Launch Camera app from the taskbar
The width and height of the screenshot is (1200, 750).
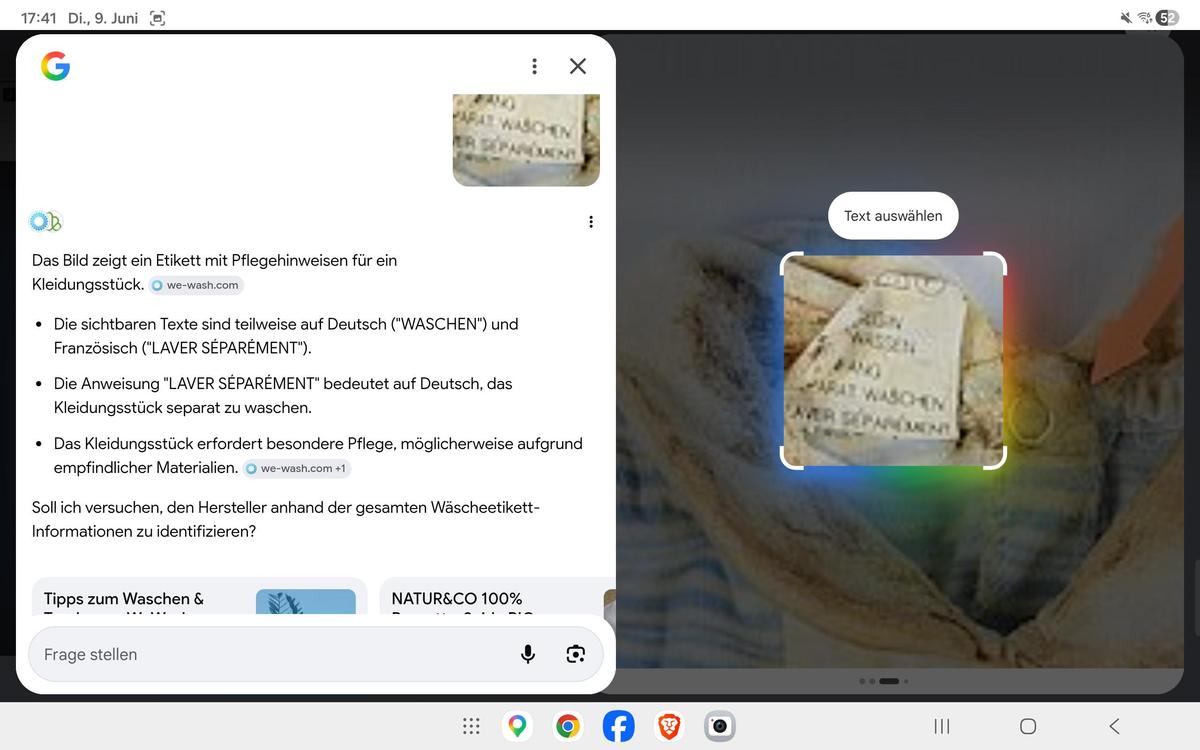719,726
